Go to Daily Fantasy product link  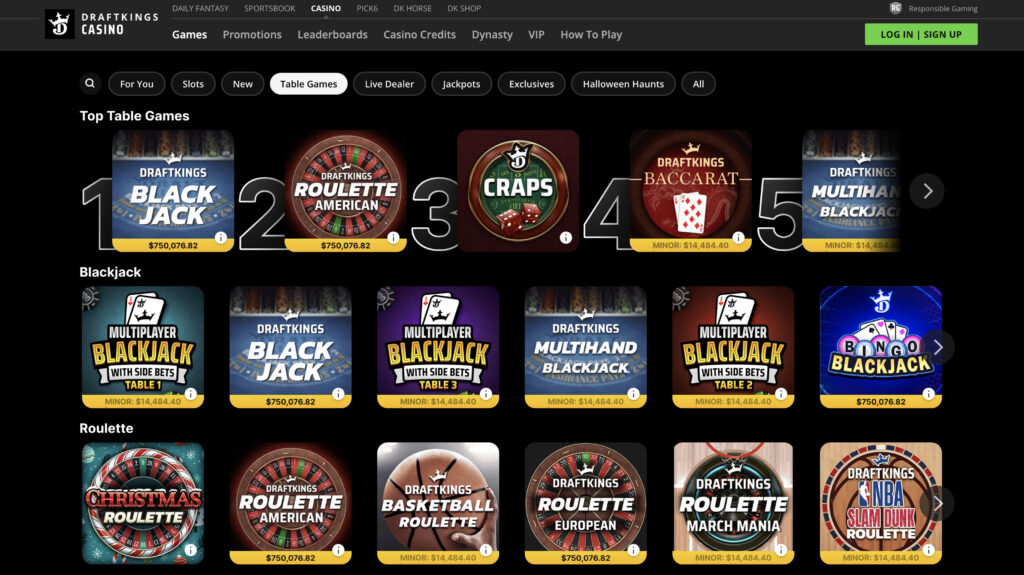pos(200,8)
